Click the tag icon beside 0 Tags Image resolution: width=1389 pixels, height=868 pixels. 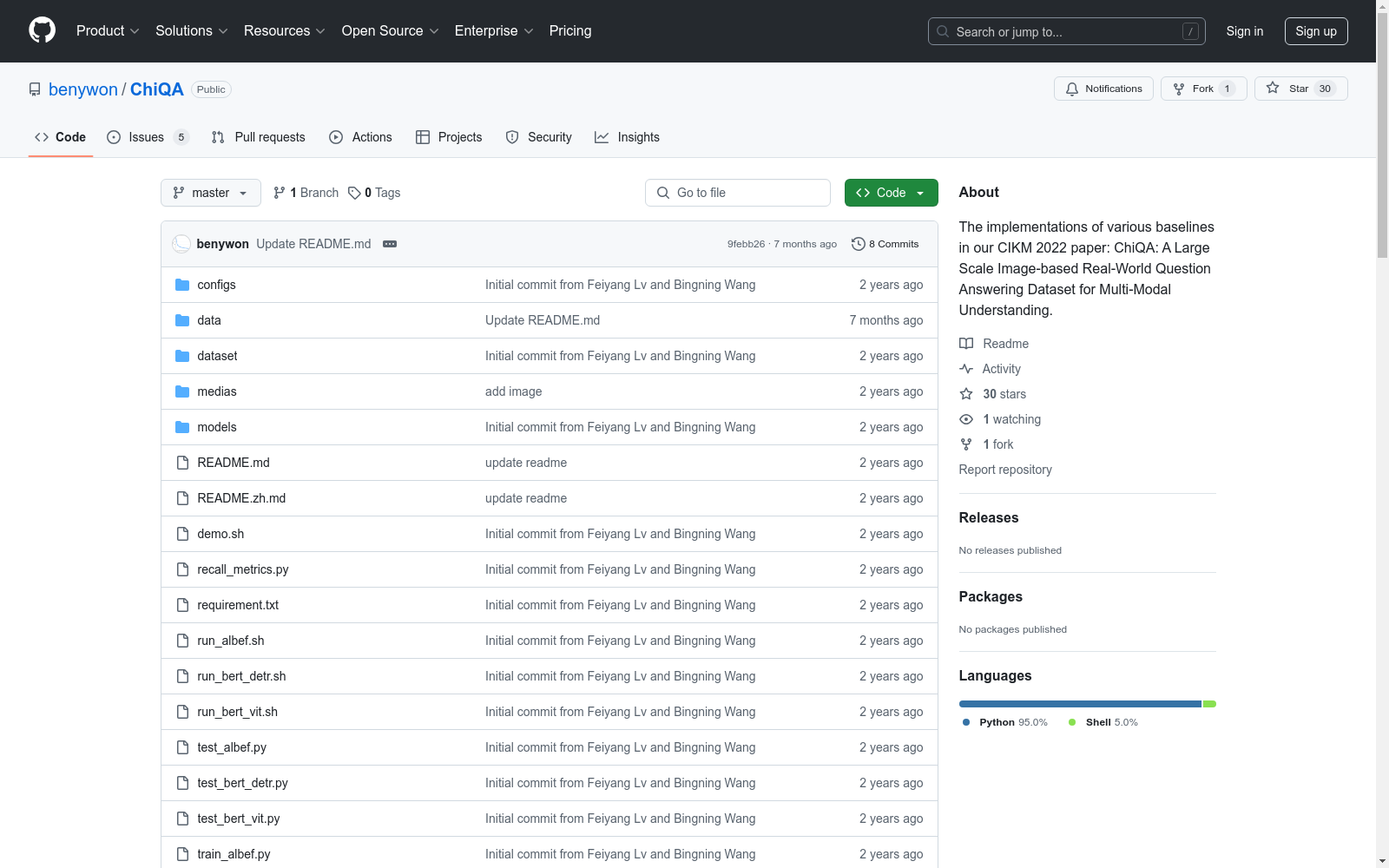pos(354,193)
